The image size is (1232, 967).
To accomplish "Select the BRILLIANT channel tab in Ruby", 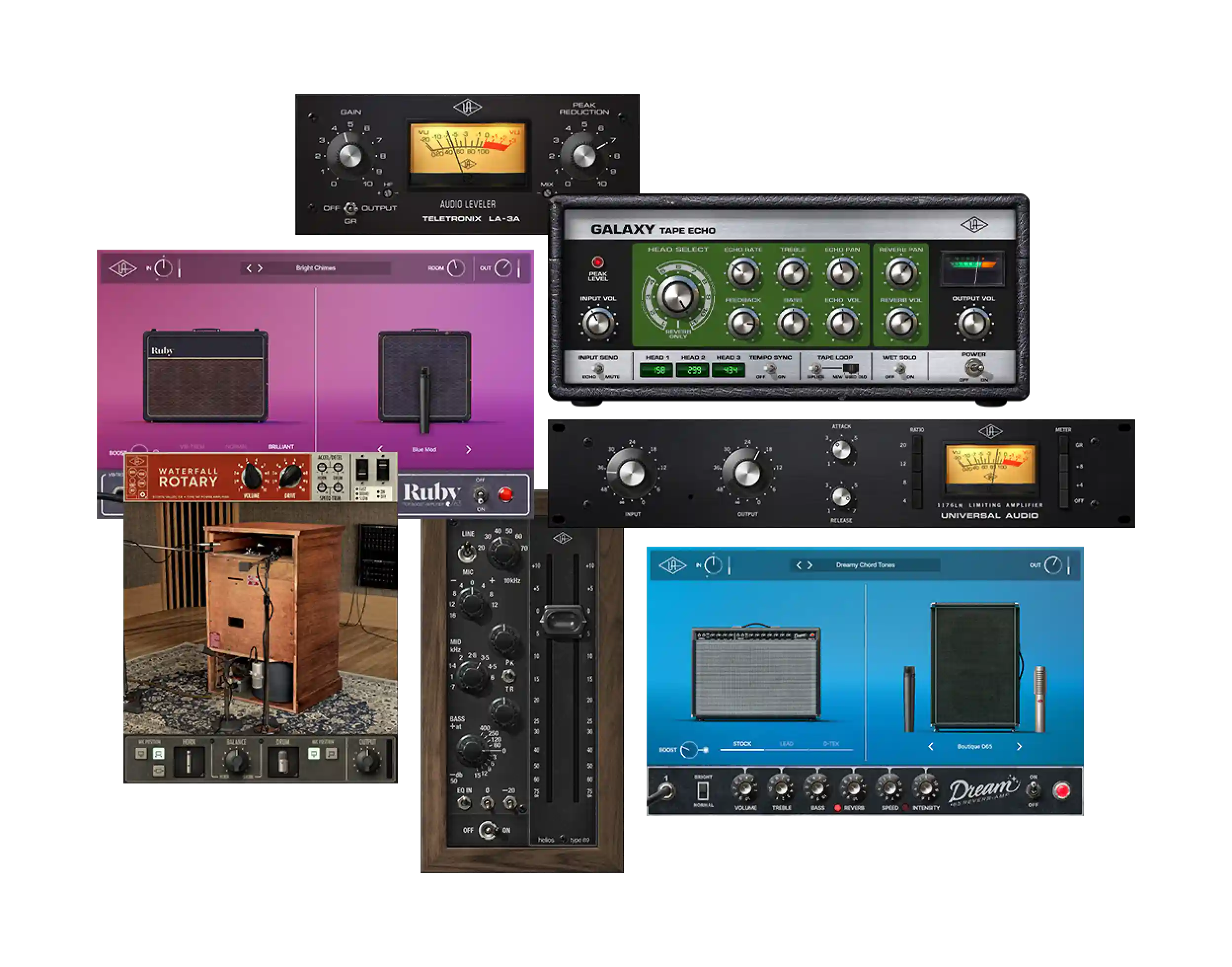I will 281,446.
